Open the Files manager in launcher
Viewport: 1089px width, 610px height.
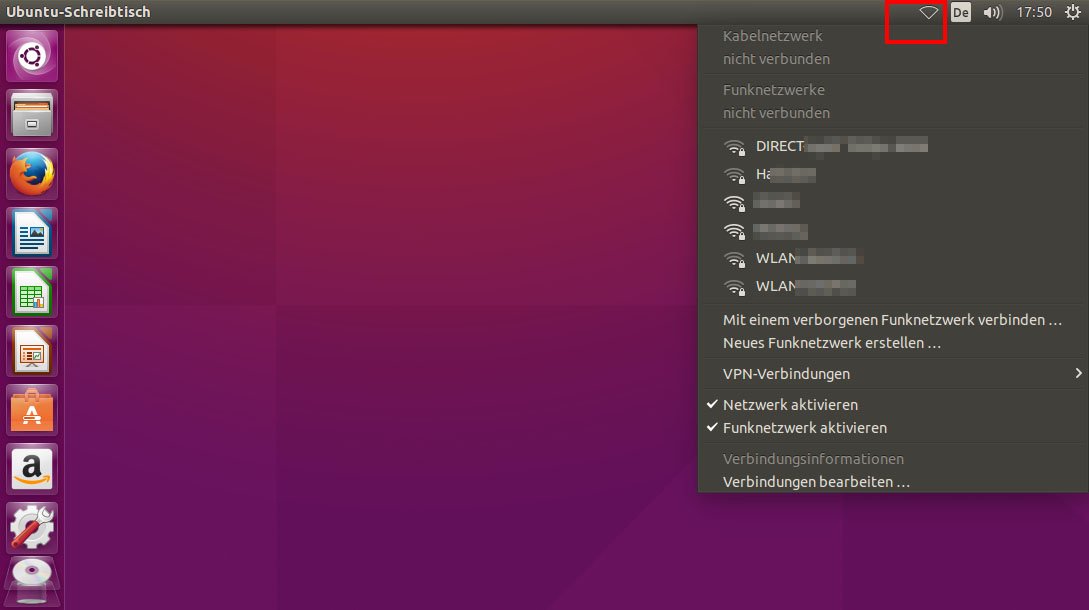coord(32,115)
